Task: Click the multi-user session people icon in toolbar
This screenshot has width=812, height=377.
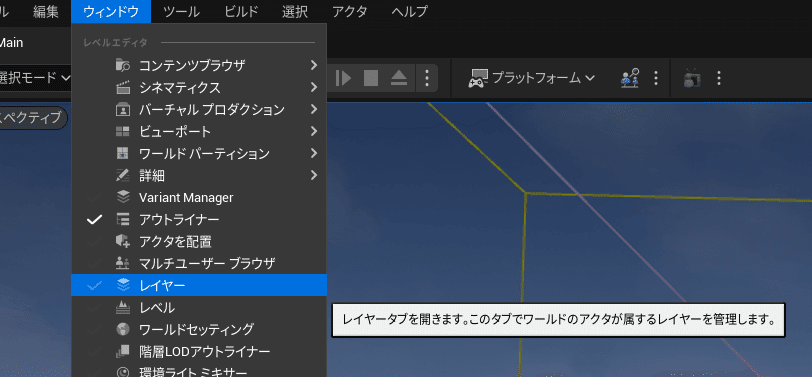Action: pyautogui.click(x=630, y=78)
